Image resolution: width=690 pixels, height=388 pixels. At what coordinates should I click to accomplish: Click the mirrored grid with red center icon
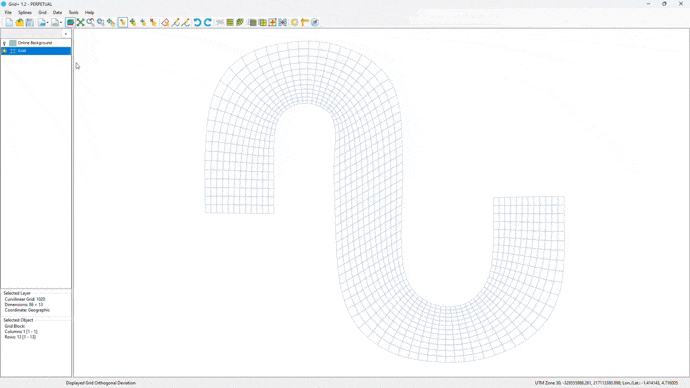pos(283,22)
